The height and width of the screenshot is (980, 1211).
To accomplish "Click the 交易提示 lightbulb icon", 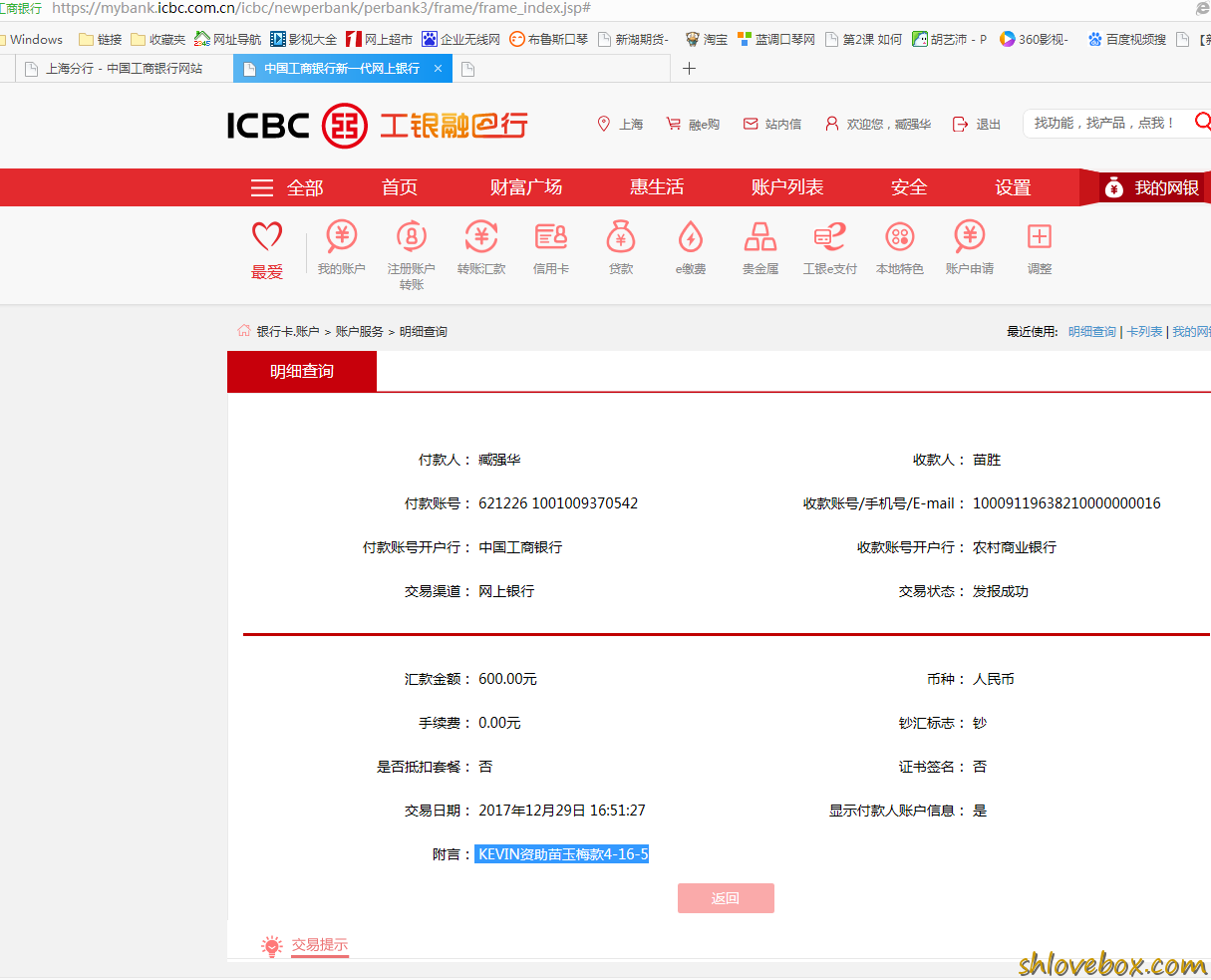I will click(x=272, y=946).
